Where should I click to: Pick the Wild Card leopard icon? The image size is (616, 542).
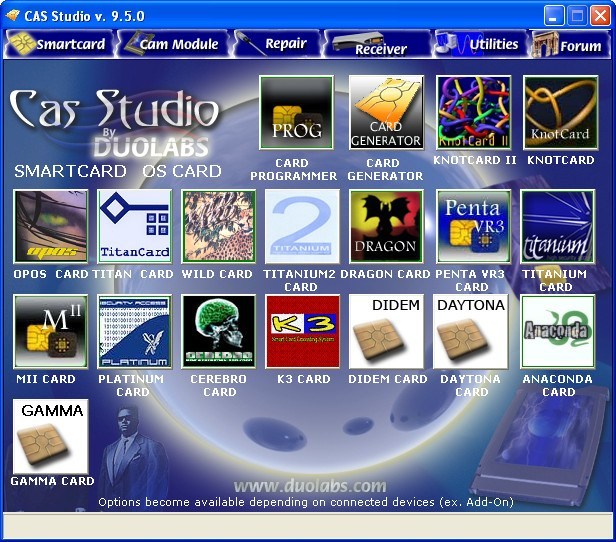click(218, 226)
